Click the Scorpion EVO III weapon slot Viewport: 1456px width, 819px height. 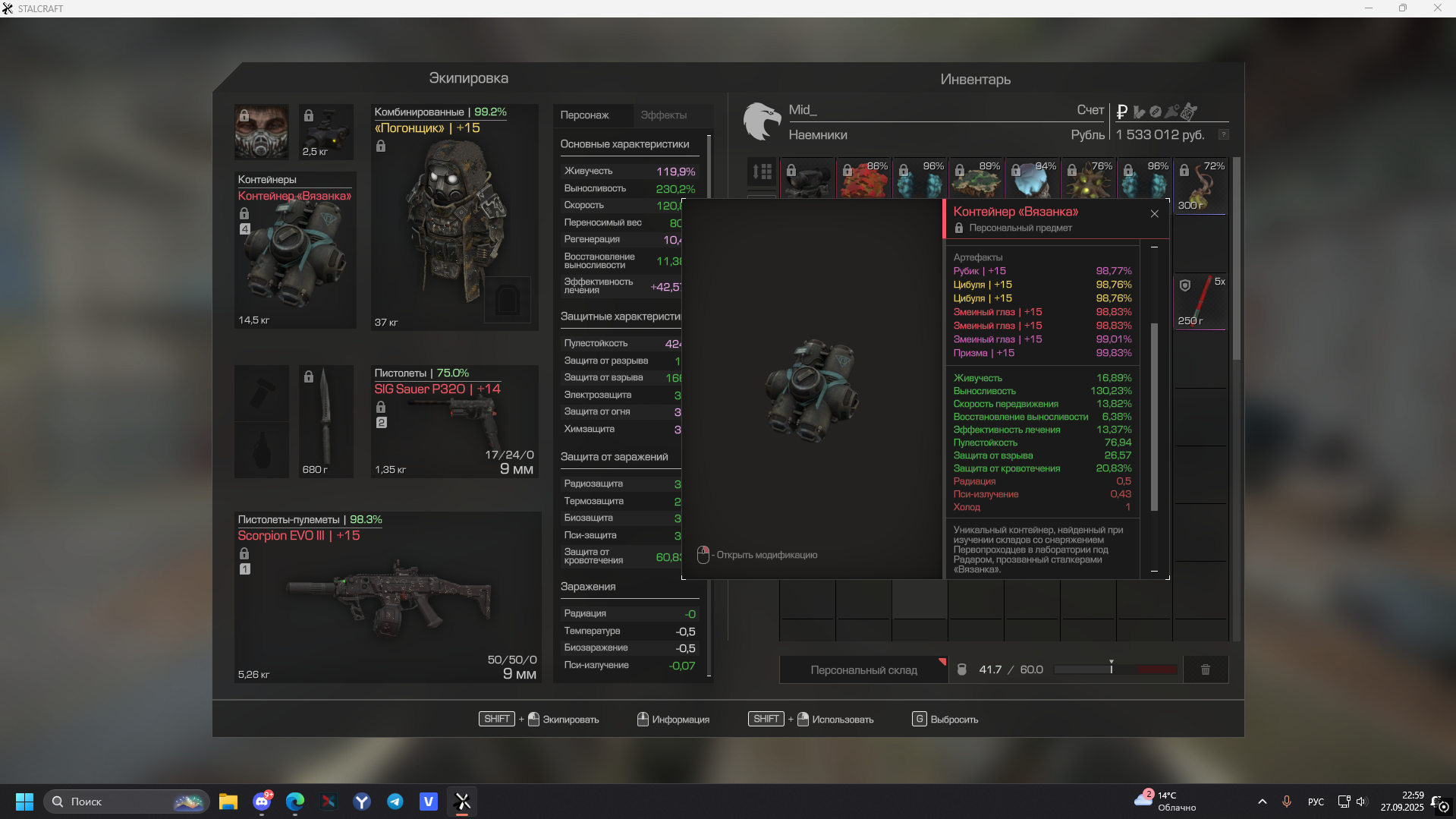coord(387,597)
